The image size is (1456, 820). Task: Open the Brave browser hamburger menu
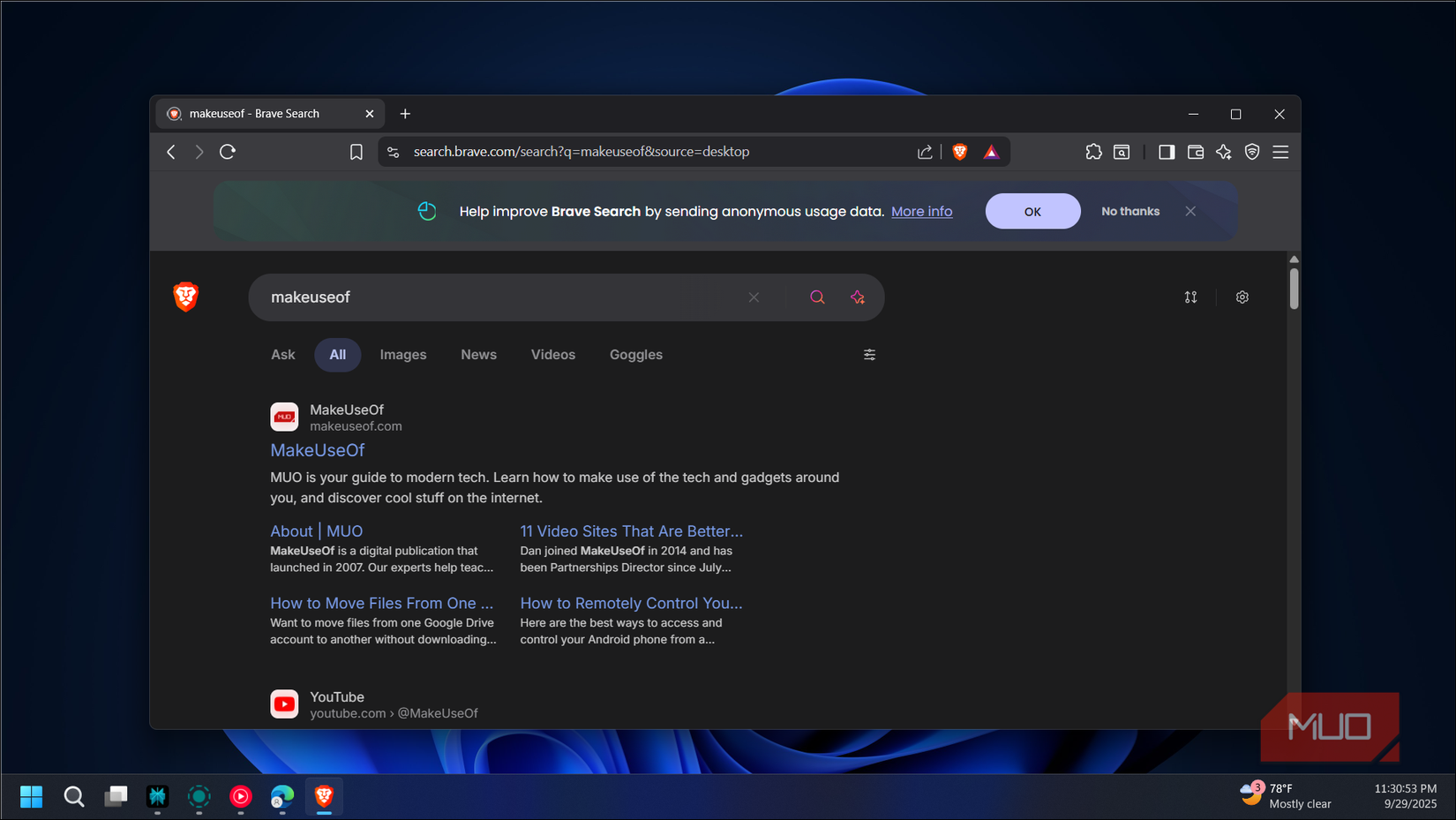pos(1280,152)
